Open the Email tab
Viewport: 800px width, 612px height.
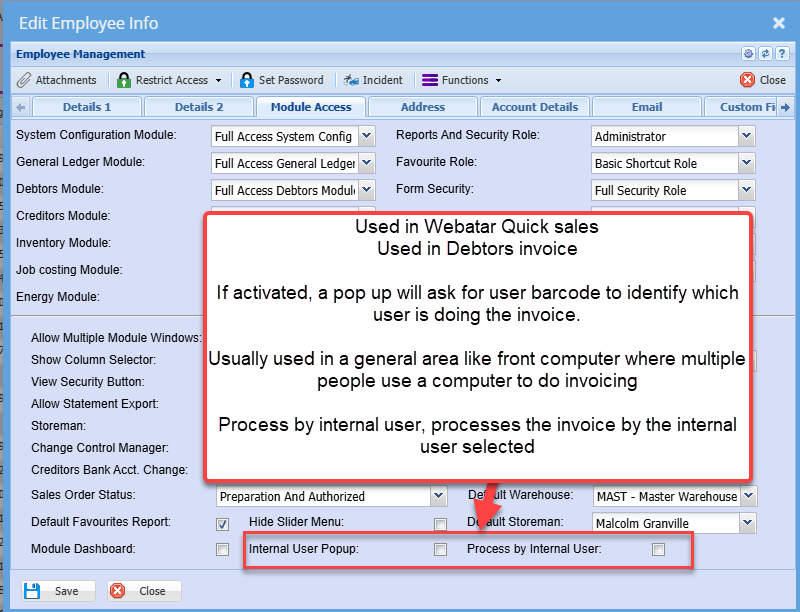pyautogui.click(x=647, y=107)
